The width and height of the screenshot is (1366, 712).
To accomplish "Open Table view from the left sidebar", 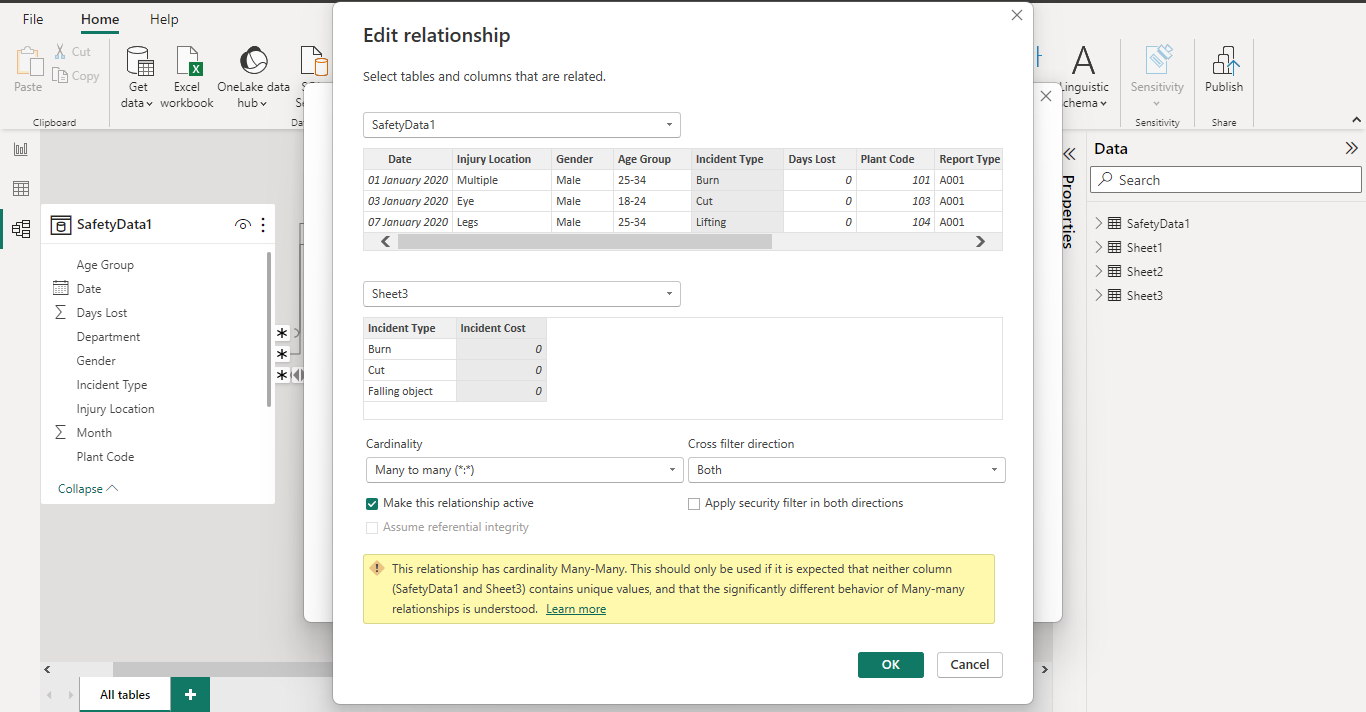I will [x=20, y=188].
